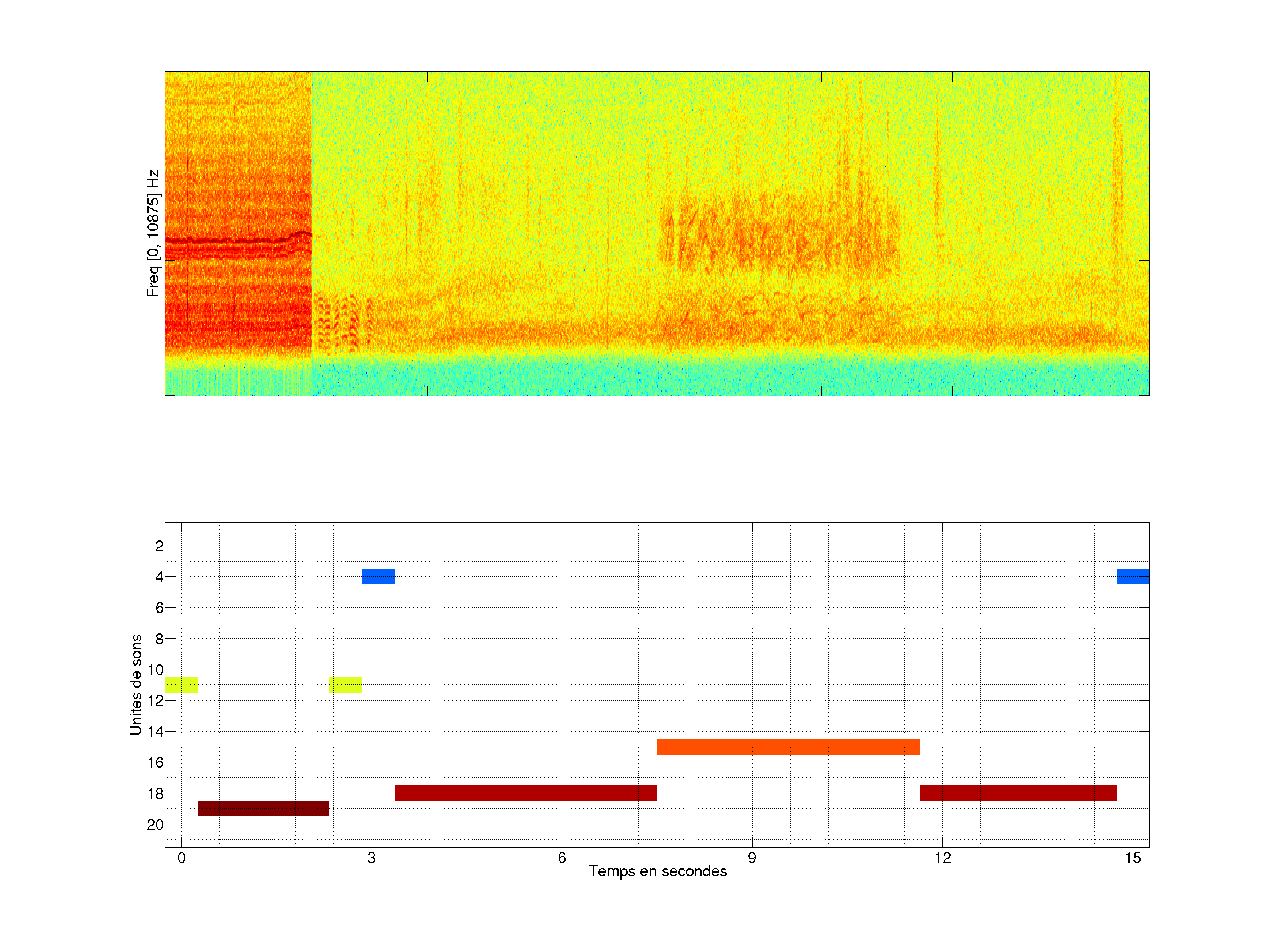The height and width of the screenshot is (952, 1270).
Task: Click the yellow-green bar before 3 seconds
Action: click(345, 684)
